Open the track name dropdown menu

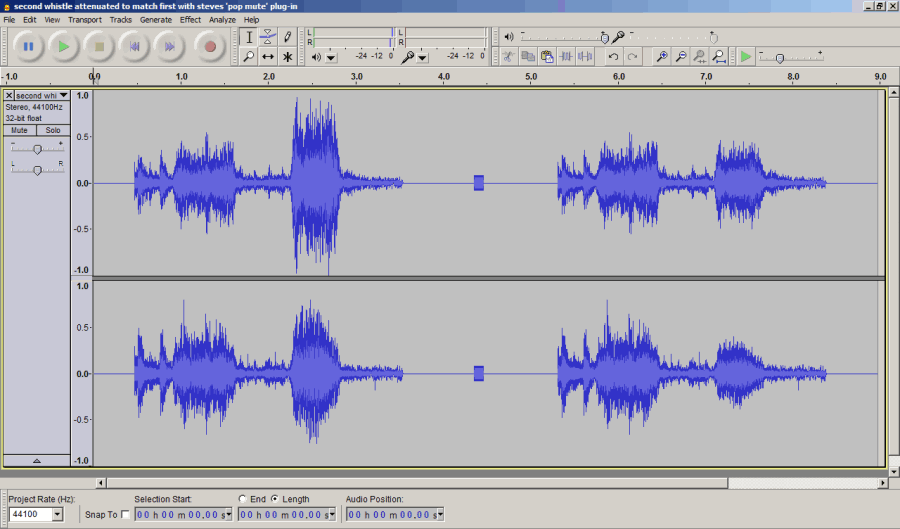point(63,95)
